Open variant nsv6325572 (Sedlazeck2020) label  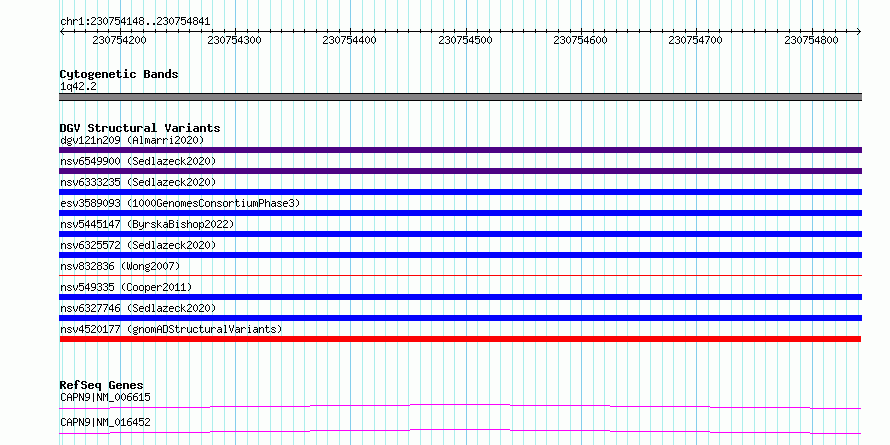pos(138,245)
